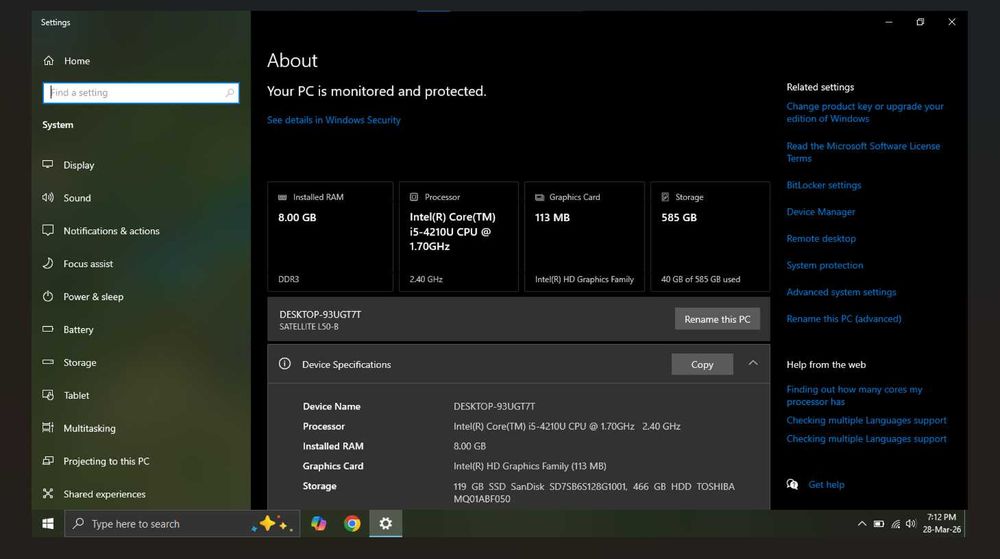Open Copilot from the taskbar
The height and width of the screenshot is (559, 1000).
[x=318, y=524]
